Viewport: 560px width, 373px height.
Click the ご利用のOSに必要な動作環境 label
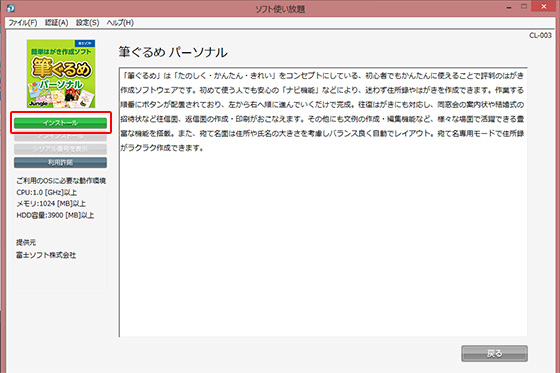[61, 181]
